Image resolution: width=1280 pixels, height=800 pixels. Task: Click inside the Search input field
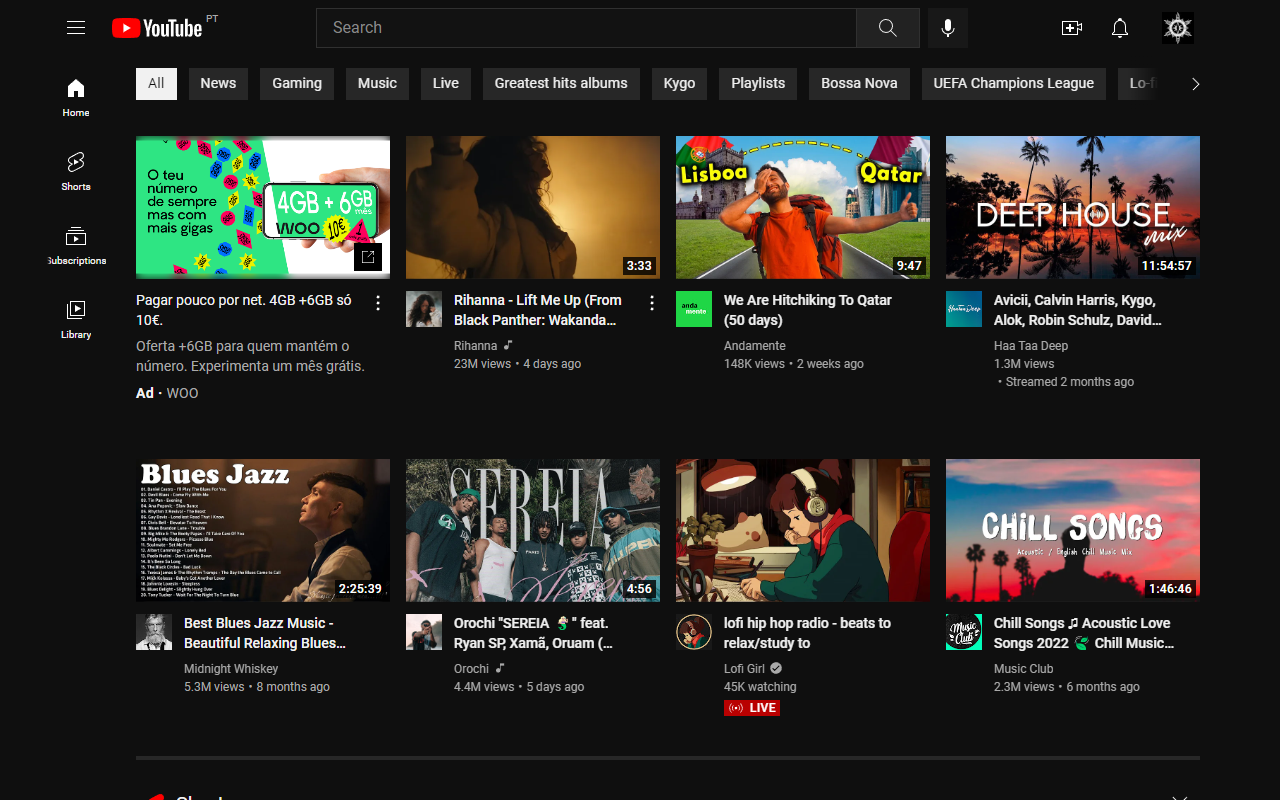click(585, 28)
